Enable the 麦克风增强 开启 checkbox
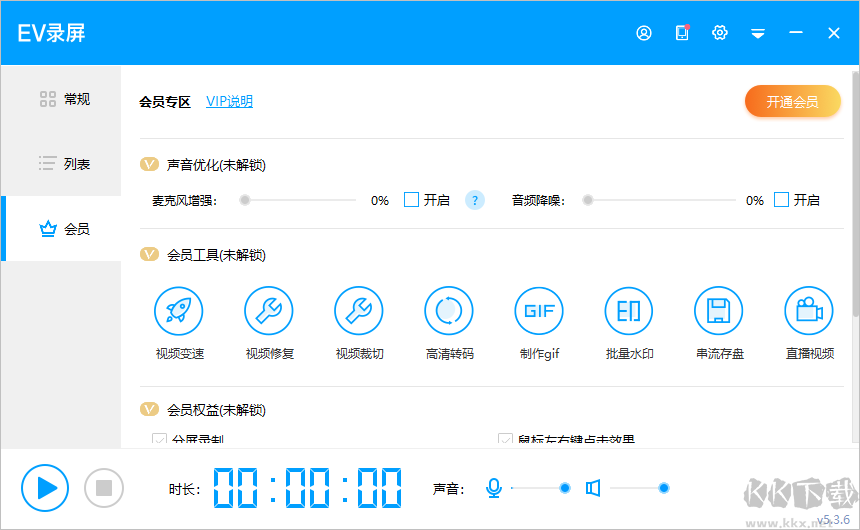Viewport: 860px width, 530px height. click(411, 200)
